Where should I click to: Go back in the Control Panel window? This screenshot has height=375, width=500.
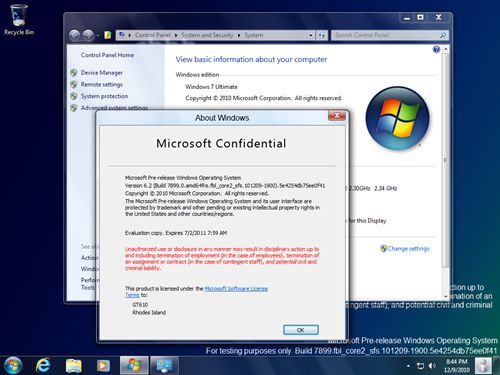(75, 35)
